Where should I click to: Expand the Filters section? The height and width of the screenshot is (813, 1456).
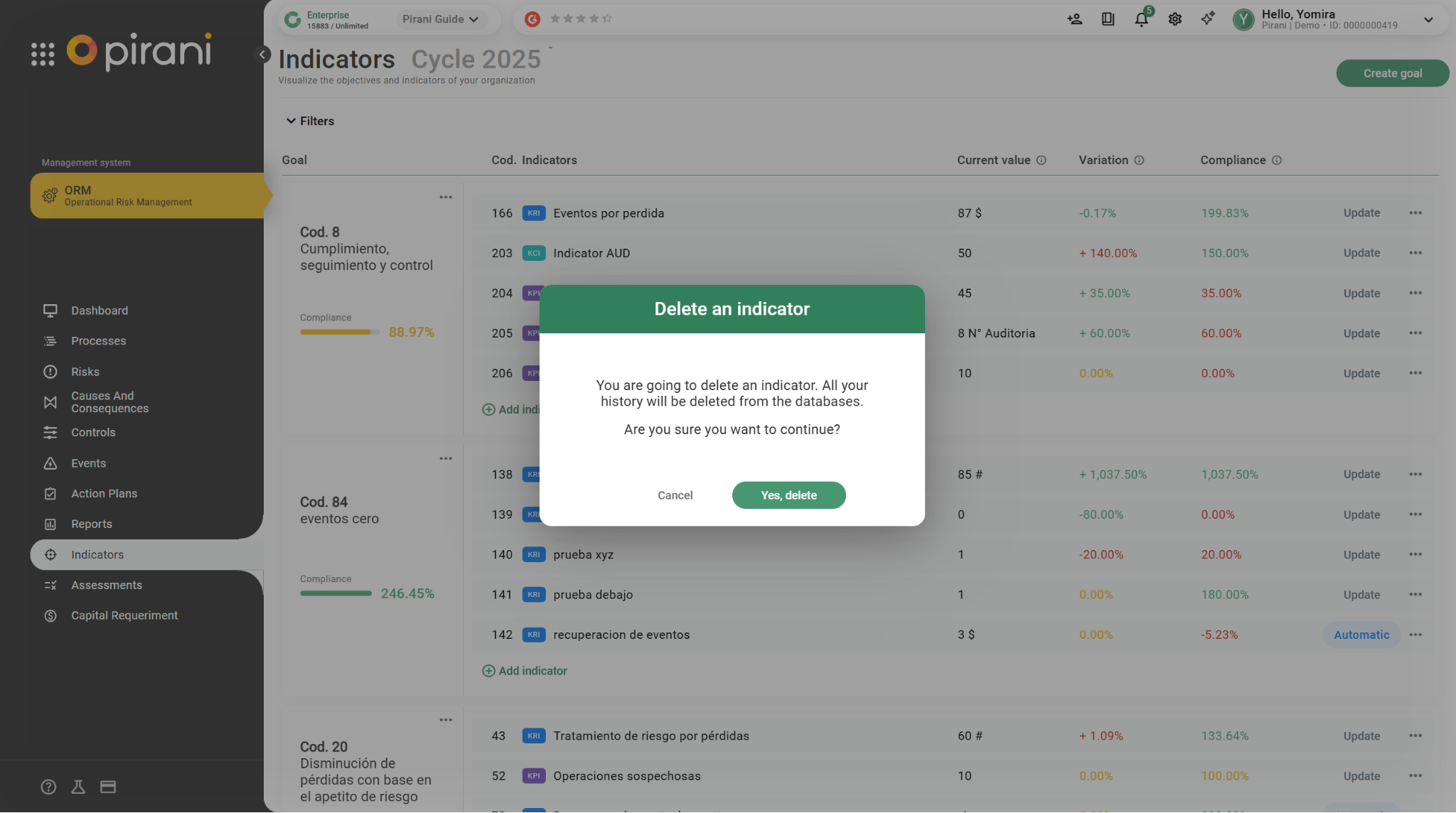tap(310, 121)
